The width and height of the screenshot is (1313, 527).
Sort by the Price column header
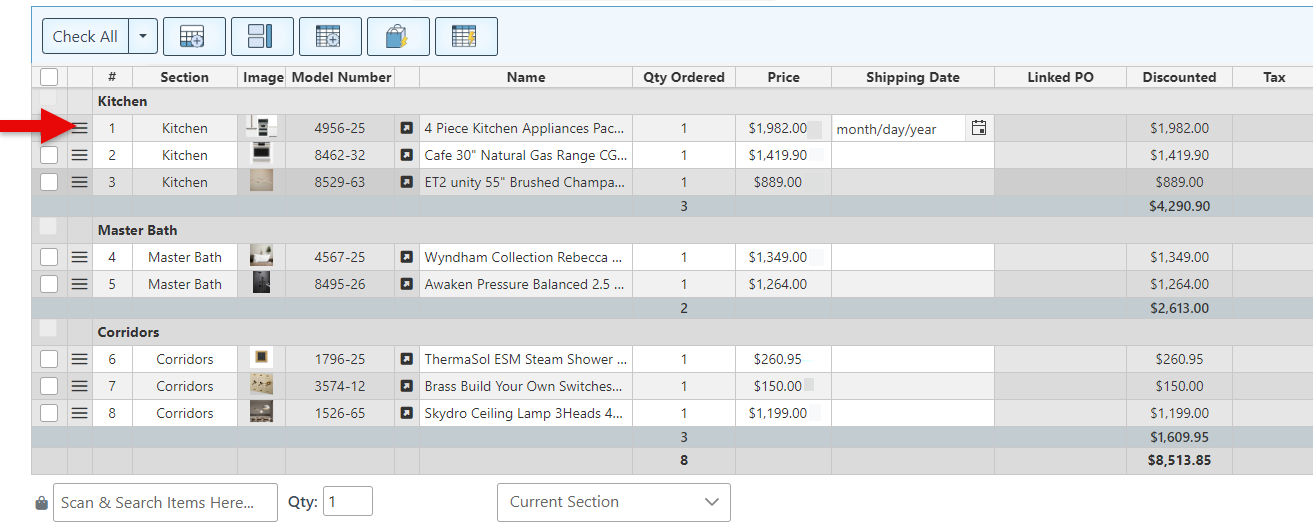pos(783,77)
